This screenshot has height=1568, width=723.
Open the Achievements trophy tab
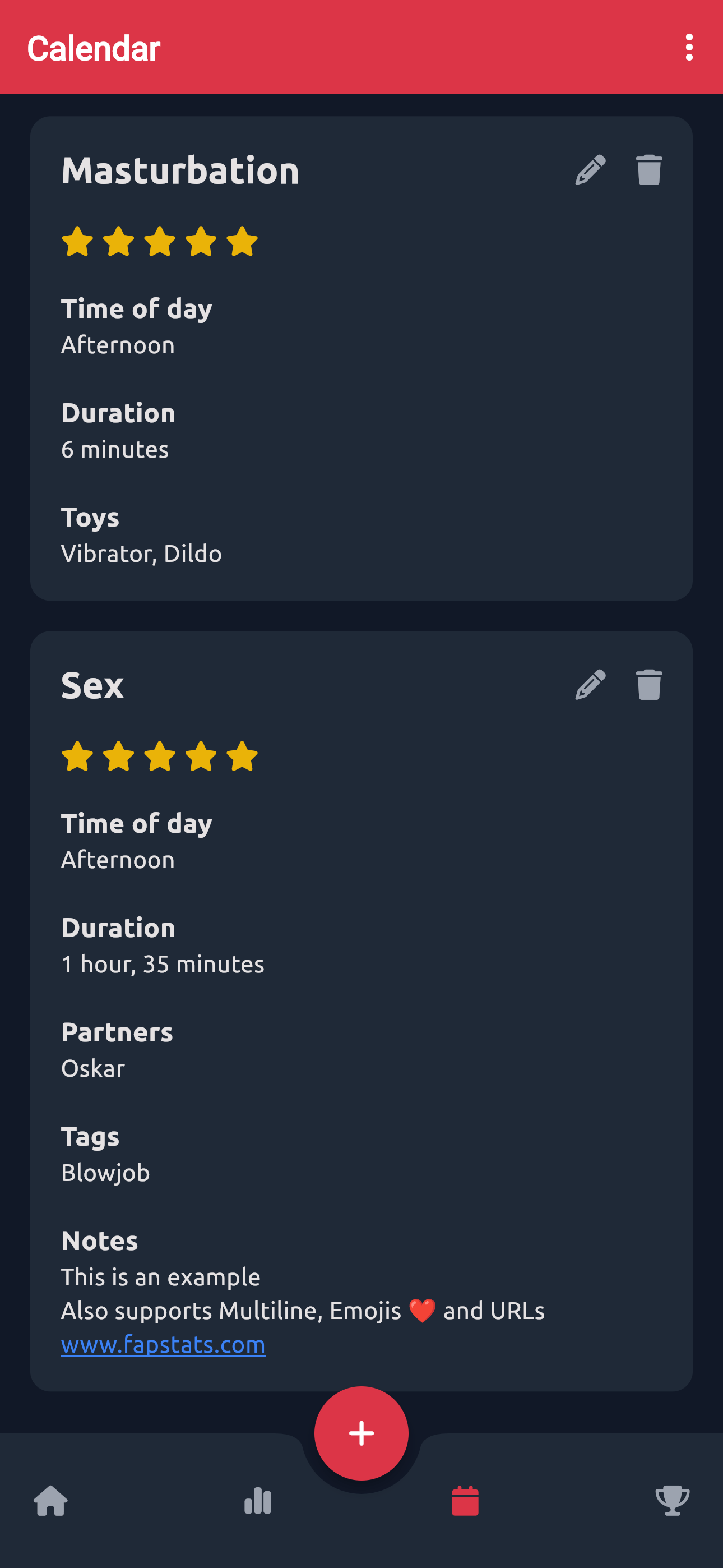(673, 1501)
